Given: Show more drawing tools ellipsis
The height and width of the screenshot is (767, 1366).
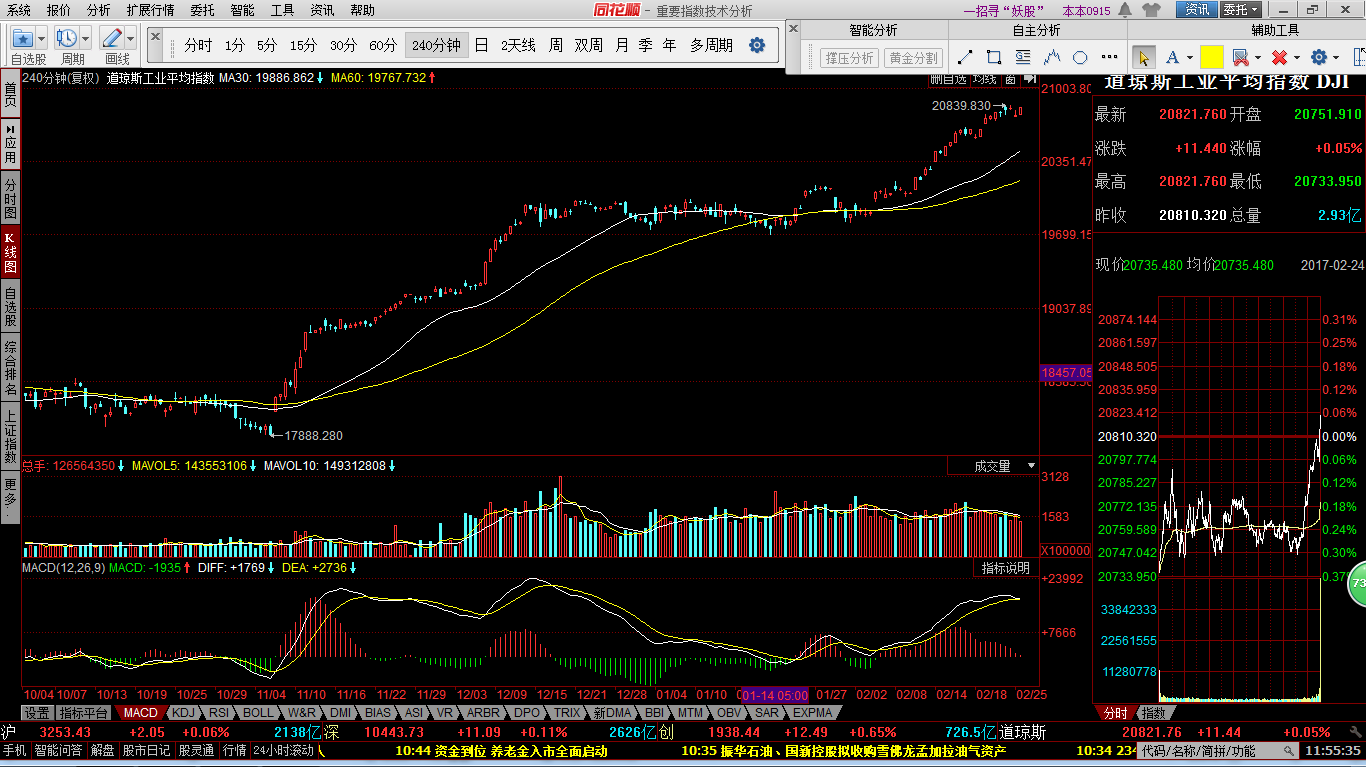Looking at the screenshot, I should click(1108, 58).
